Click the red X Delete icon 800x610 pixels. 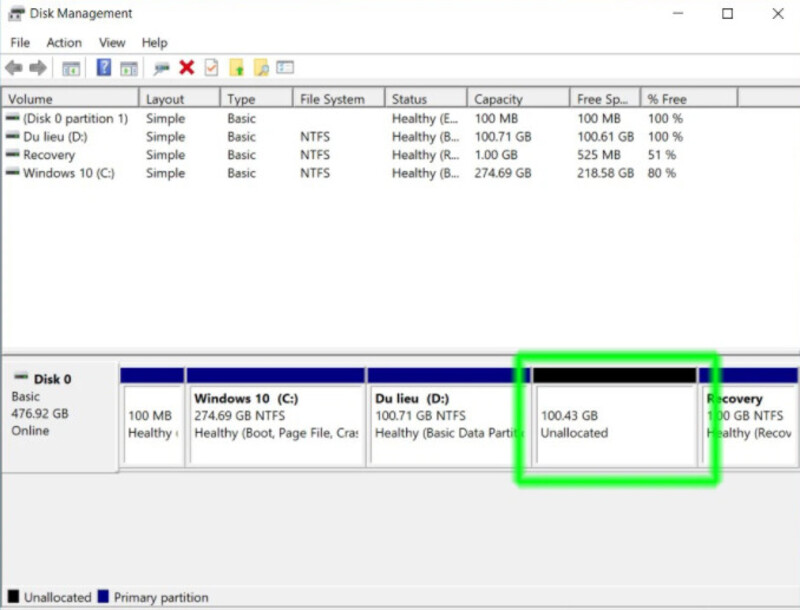click(x=187, y=67)
